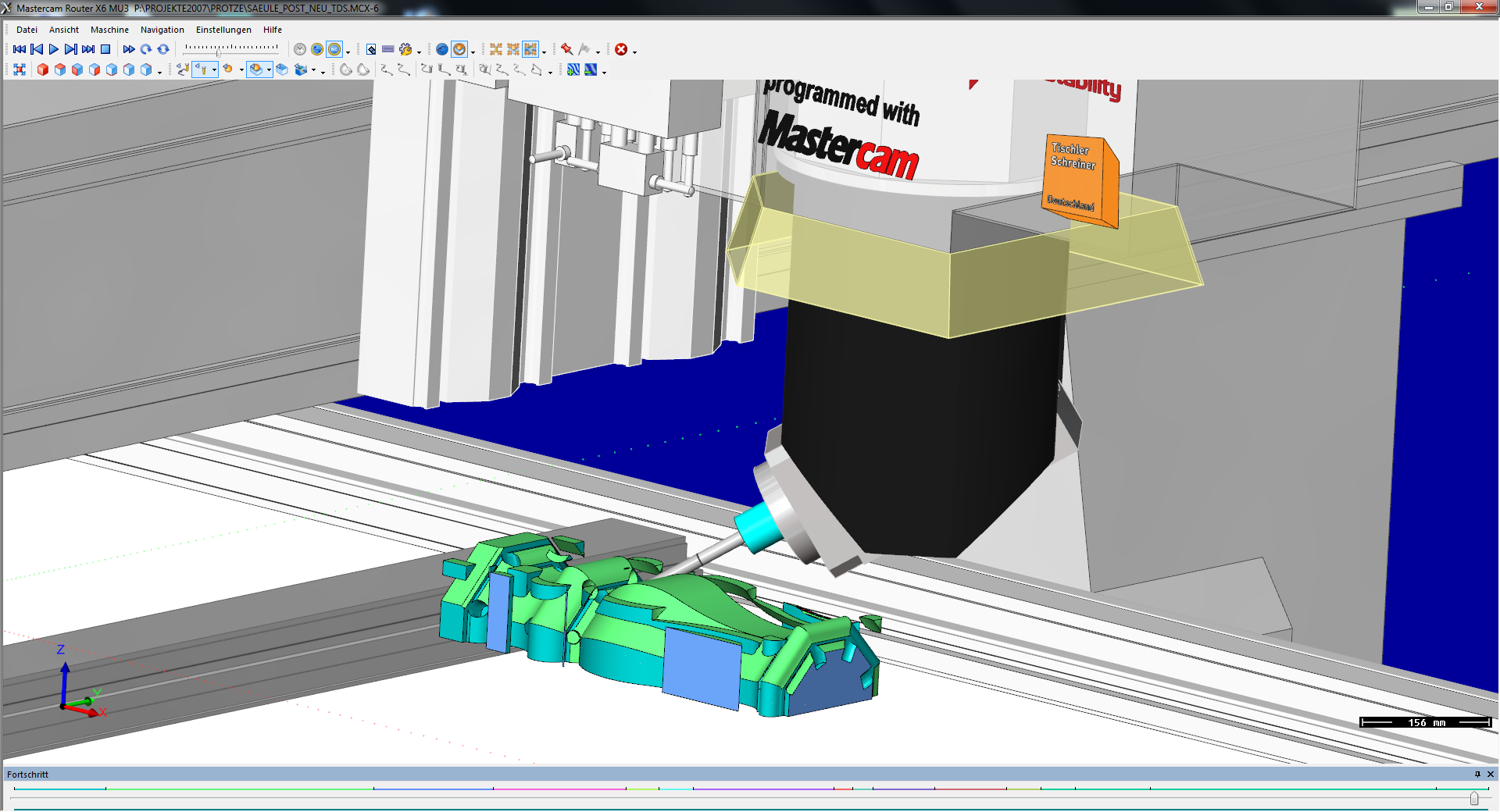Click the solid red cube view icon
This screenshot has width=1500, height=812.
43,69
